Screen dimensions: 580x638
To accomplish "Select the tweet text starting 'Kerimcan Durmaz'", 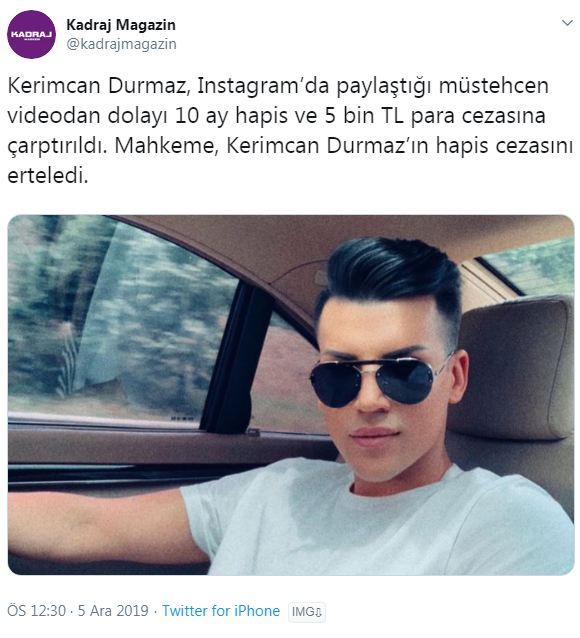I will (290, 131).
